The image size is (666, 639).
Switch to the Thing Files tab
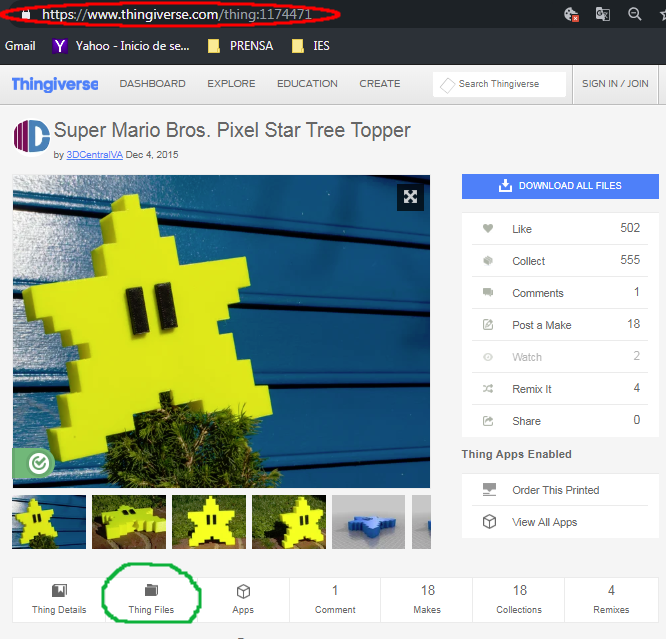[x=151, y=600]
